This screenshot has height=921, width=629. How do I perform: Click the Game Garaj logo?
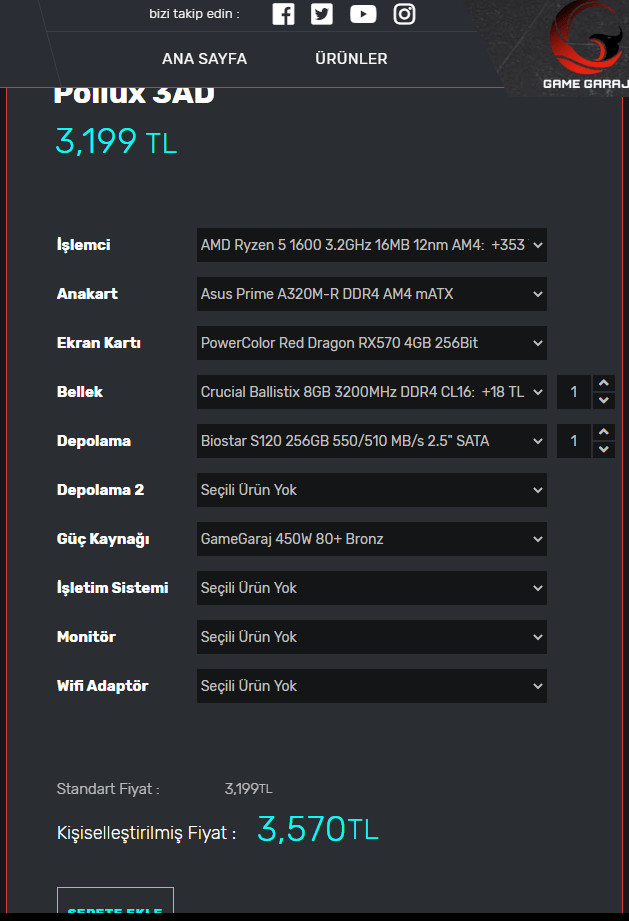(x=584, y=48)
